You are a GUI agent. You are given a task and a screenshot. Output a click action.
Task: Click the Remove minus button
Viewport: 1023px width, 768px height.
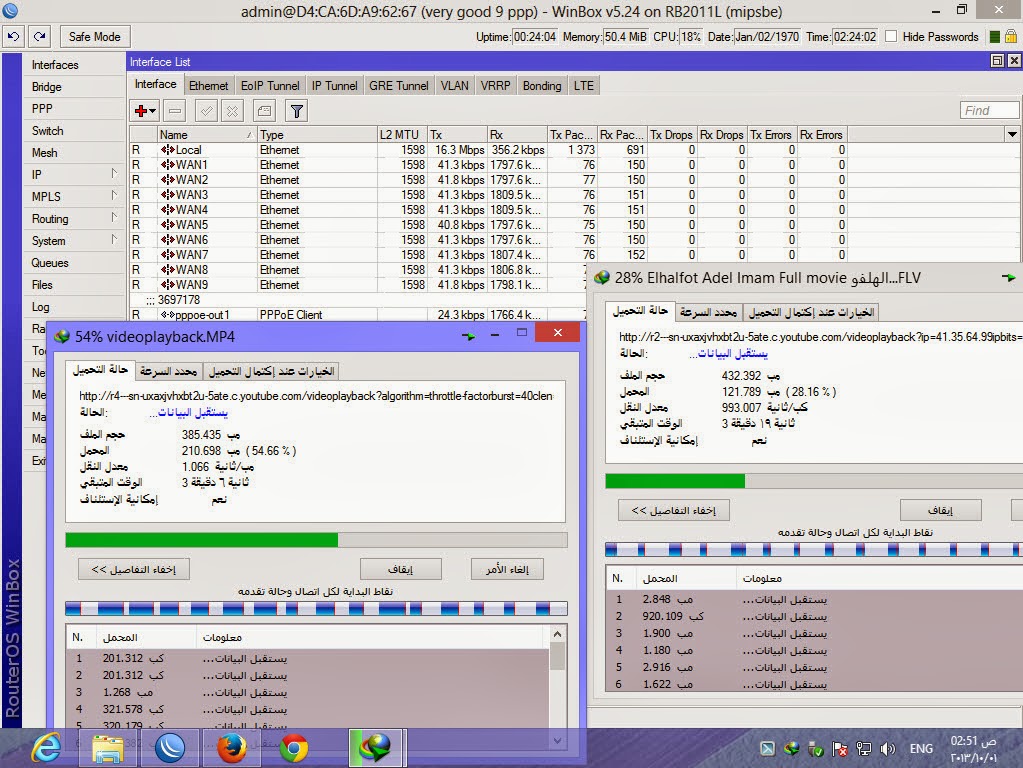175,111
